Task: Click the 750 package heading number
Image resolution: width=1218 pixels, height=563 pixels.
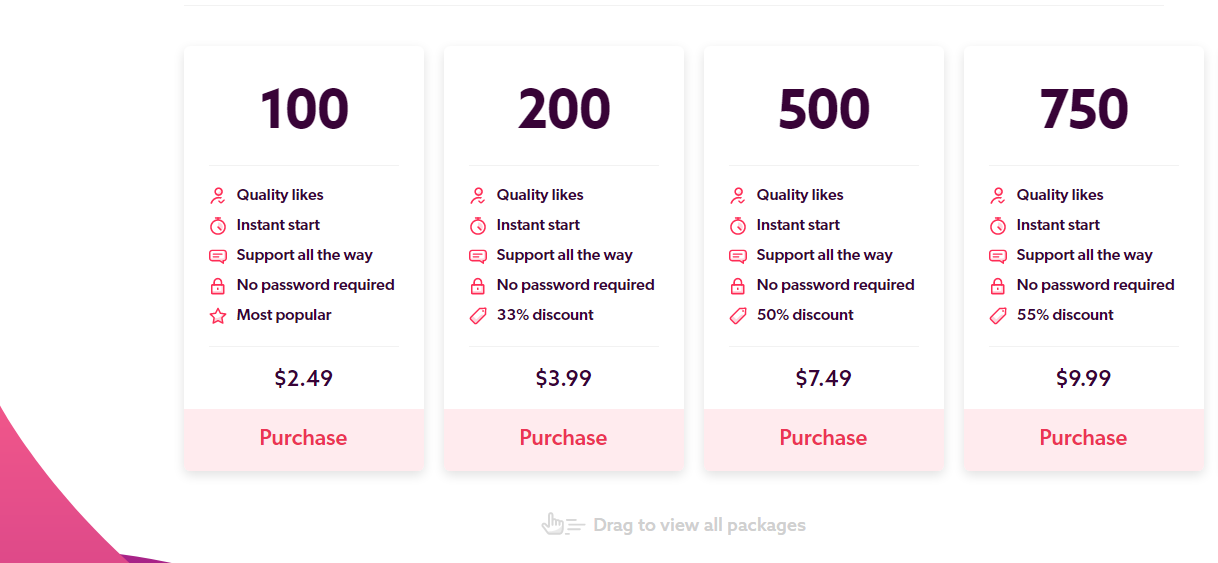Action: tap(1083, 109)
